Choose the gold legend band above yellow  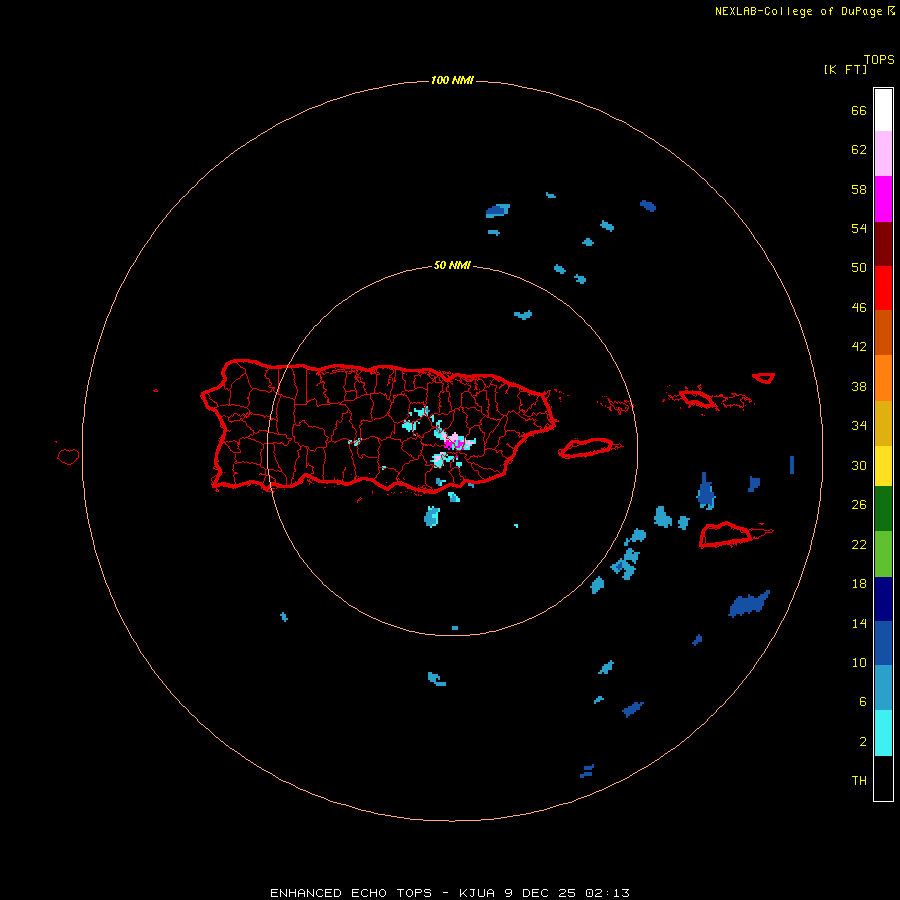[x=883, y=423]
